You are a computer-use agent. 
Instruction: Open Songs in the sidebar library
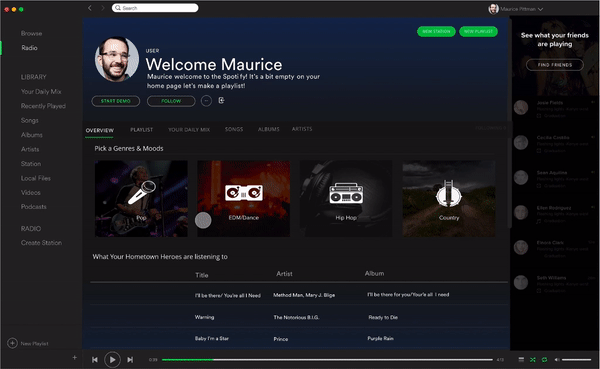[29, 121]
